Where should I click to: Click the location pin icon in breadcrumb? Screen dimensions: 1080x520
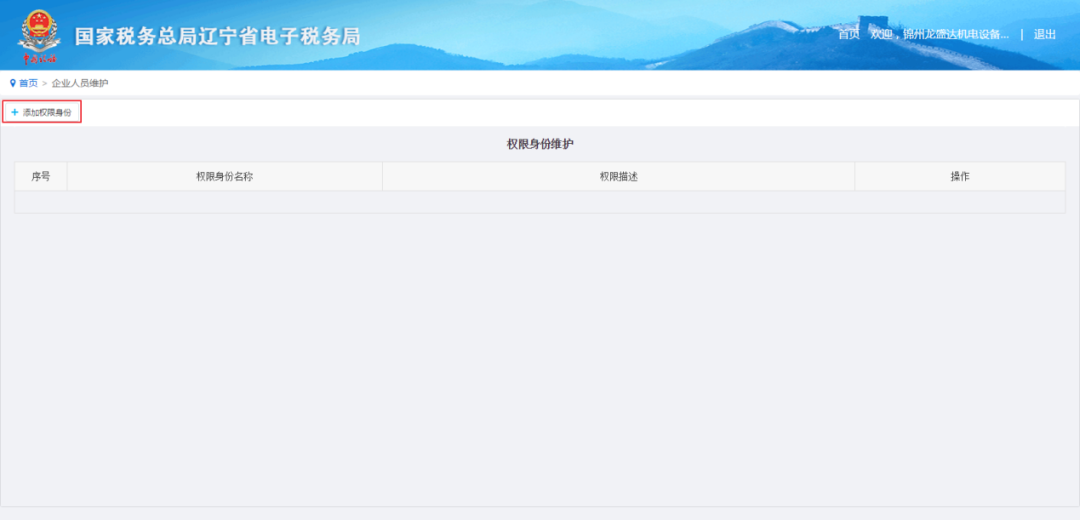pos(12,83)
